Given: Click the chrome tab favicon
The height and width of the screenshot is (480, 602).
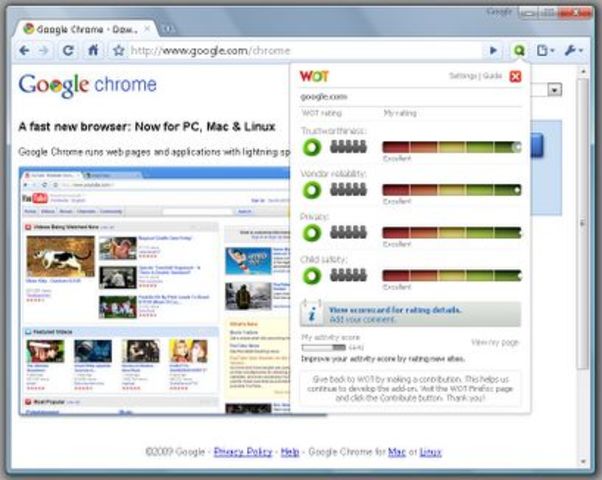Looking at the screenshot, I should [x=29, y=28].
